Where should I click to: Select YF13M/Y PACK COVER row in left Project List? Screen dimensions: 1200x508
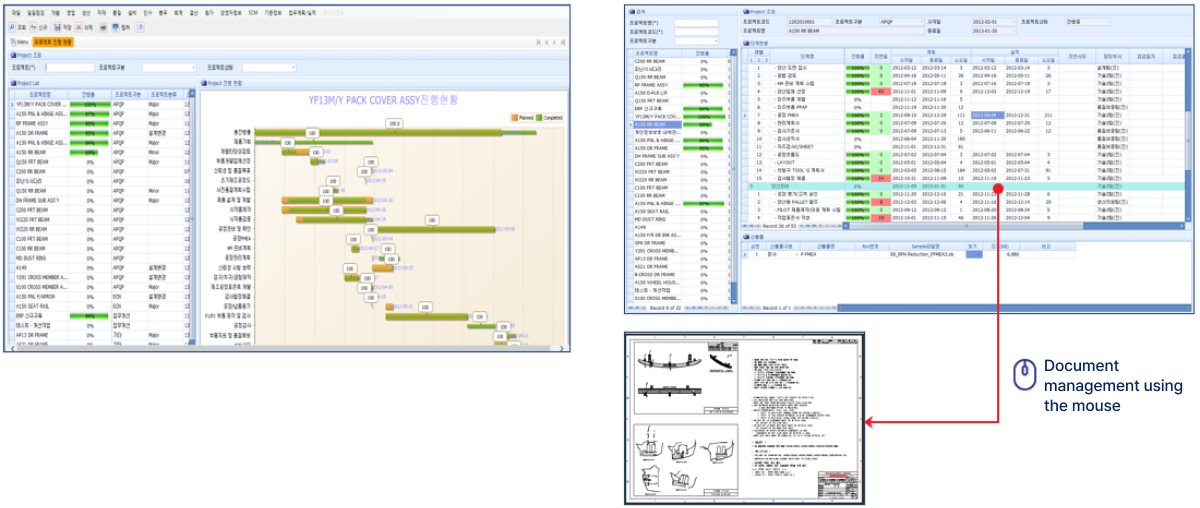pos(100,104)
